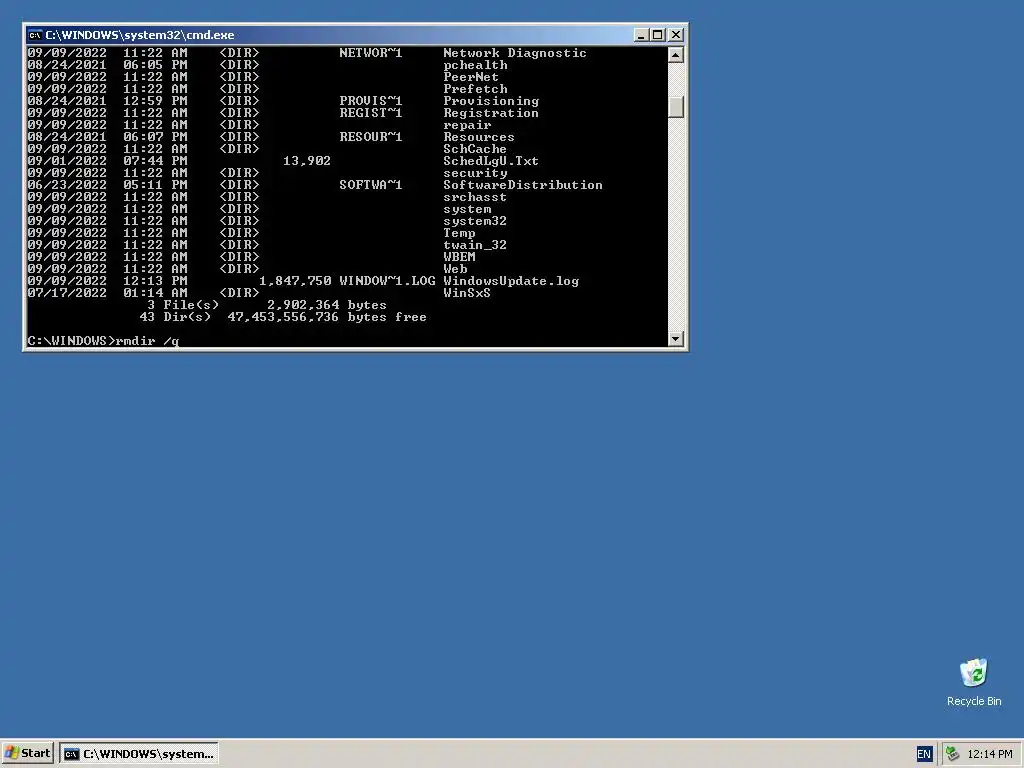Image resolution: width=1024 pixels, height=768 pixels.
Task: Open the Recycle Bin desktop icon
Action: 974,682
